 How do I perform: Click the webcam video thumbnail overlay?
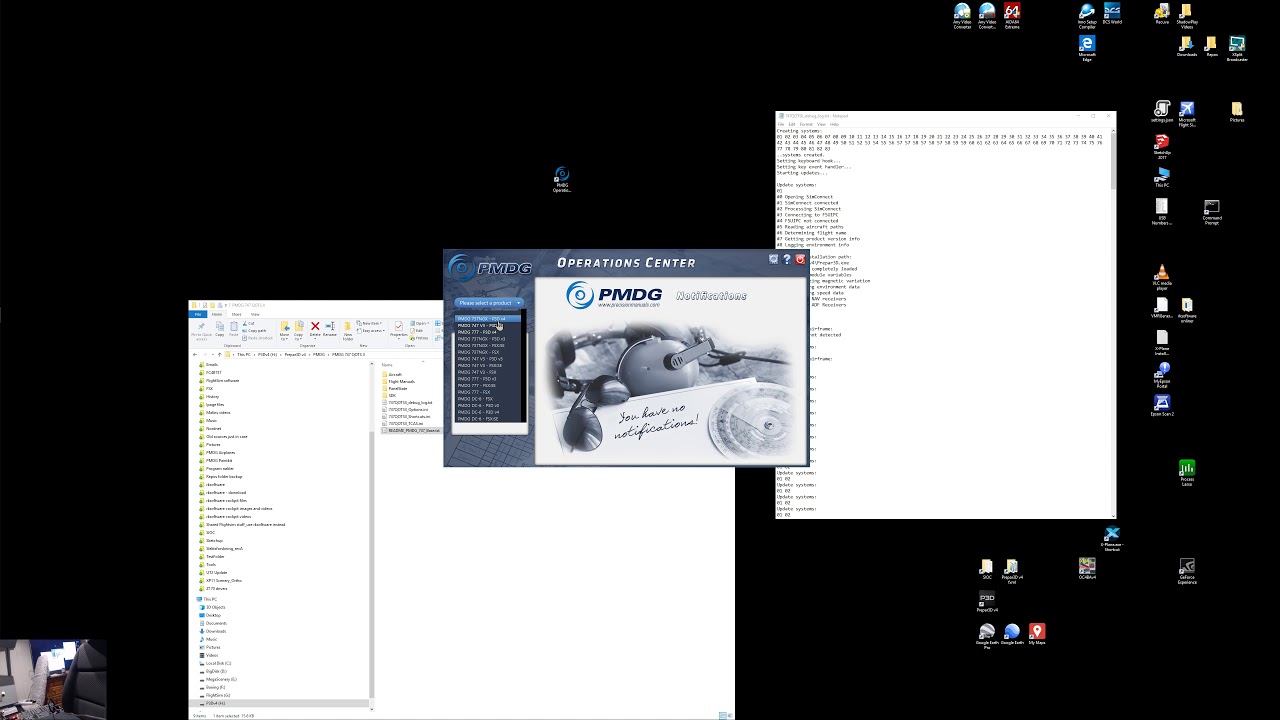point(53,680)
